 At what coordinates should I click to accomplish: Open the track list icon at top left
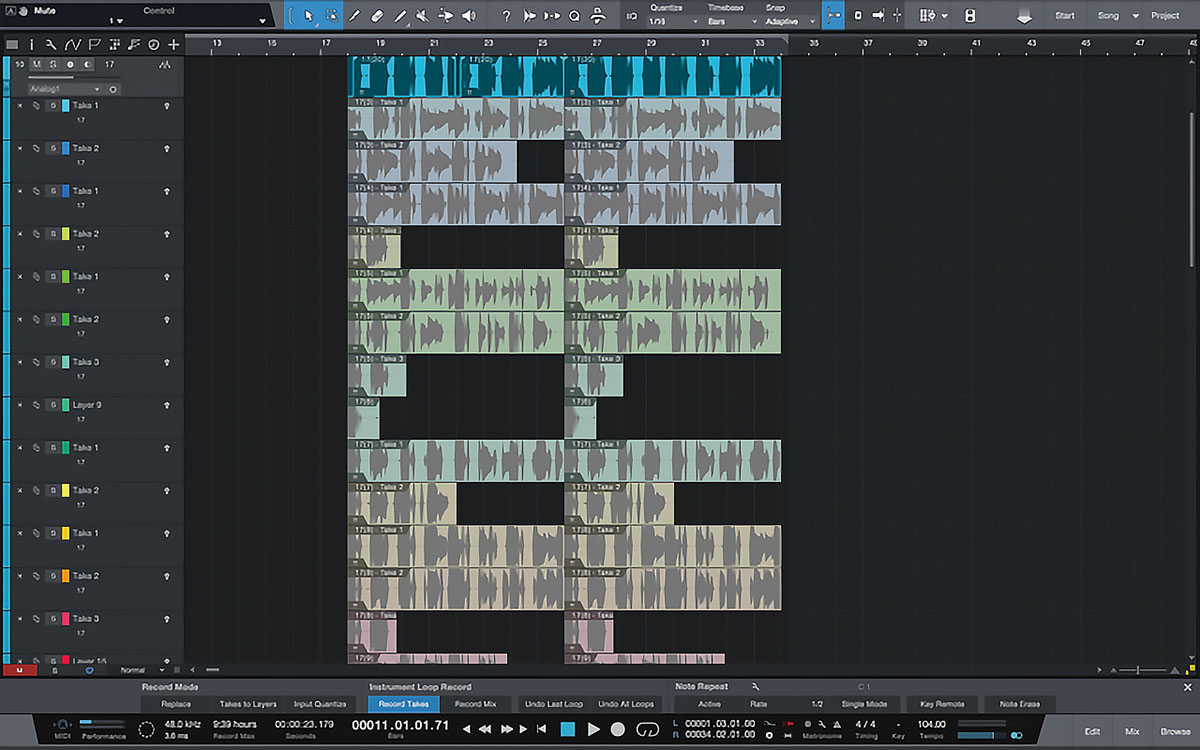[12, 44]
